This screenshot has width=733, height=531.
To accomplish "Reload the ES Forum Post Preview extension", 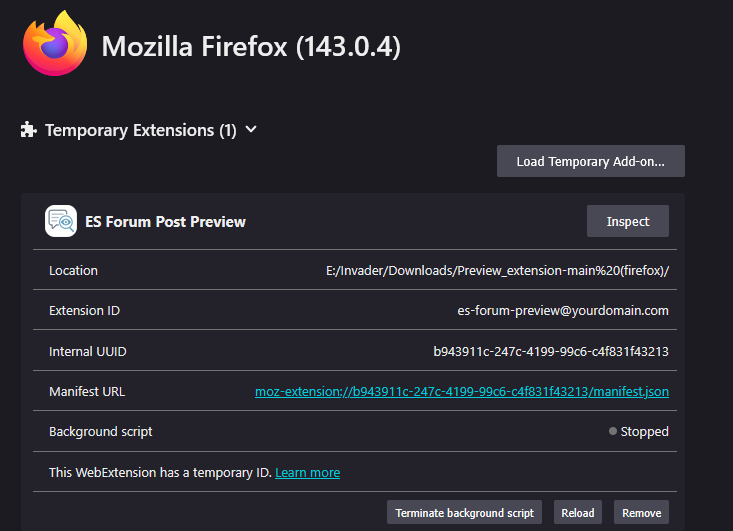I will 577,513.
